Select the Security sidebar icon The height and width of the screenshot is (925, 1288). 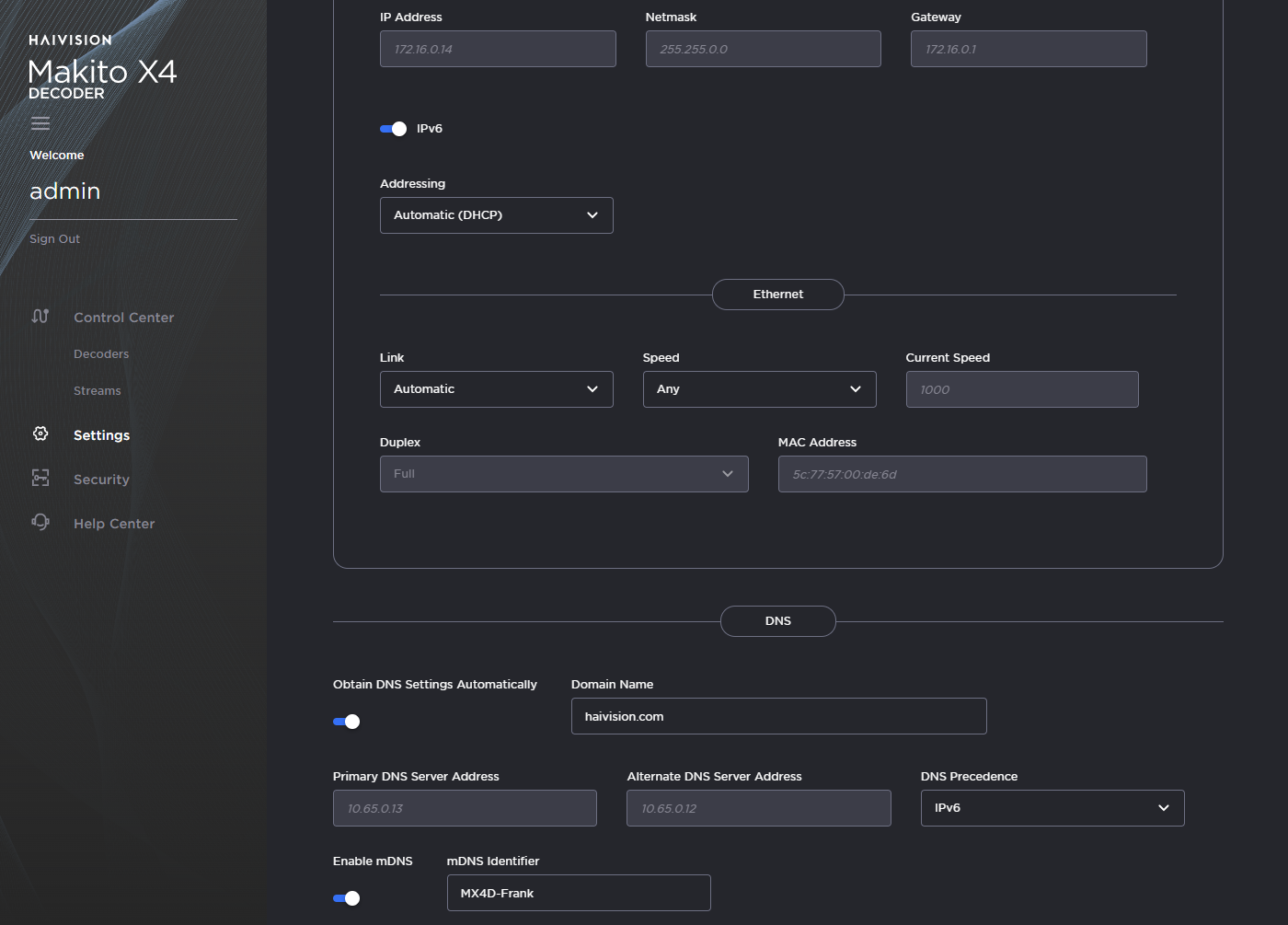coord(40,478)
